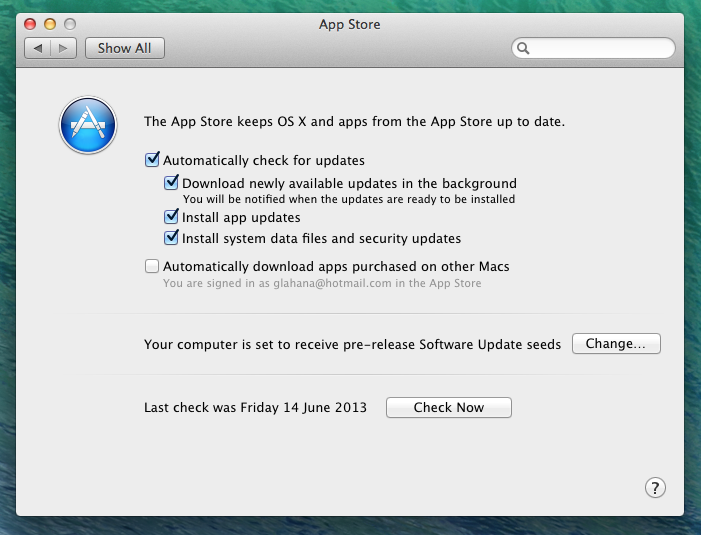
Task: Click Check Now button
Action: tap(449, 408)
